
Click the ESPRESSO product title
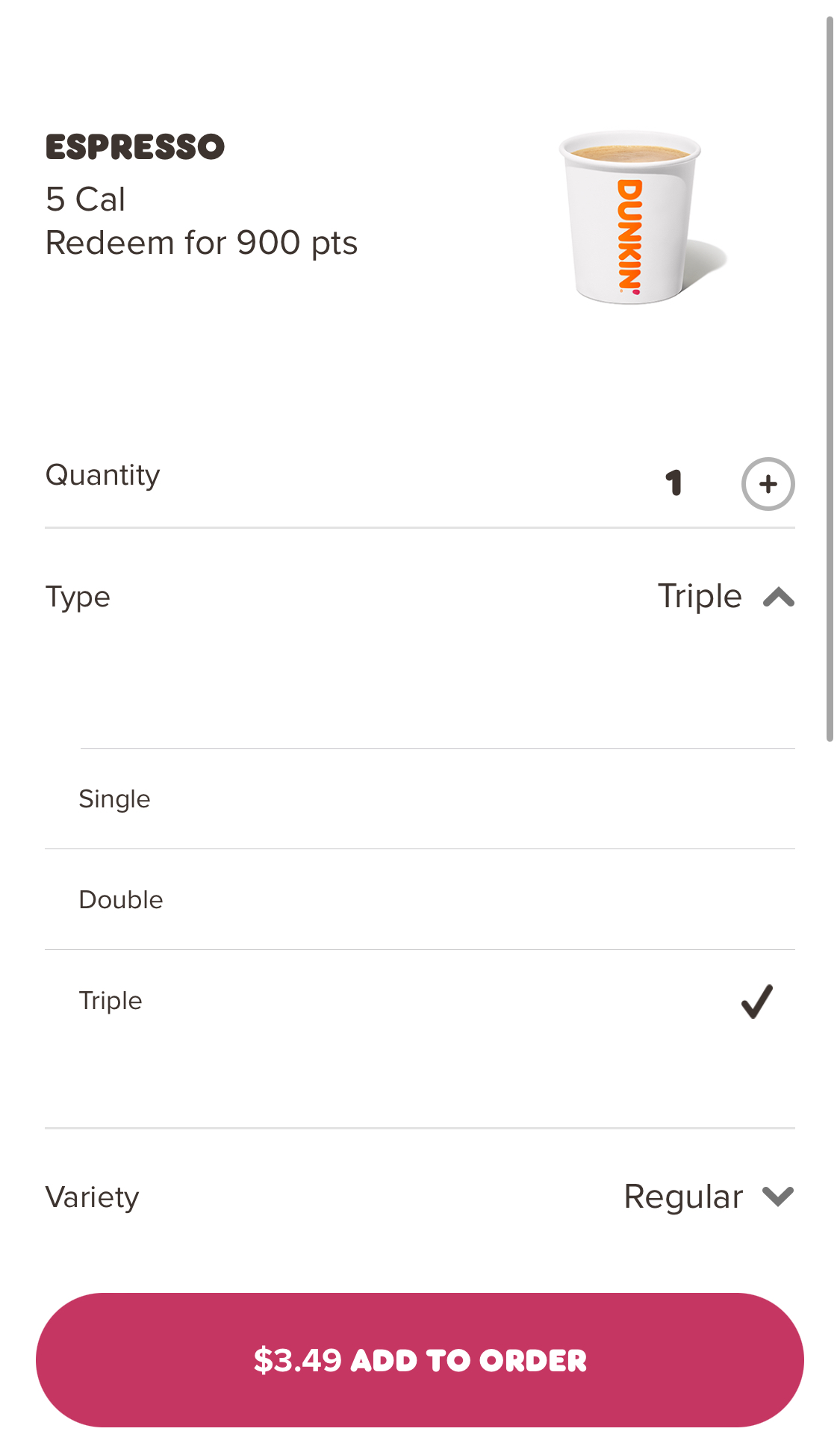click(x=135, y=147)
